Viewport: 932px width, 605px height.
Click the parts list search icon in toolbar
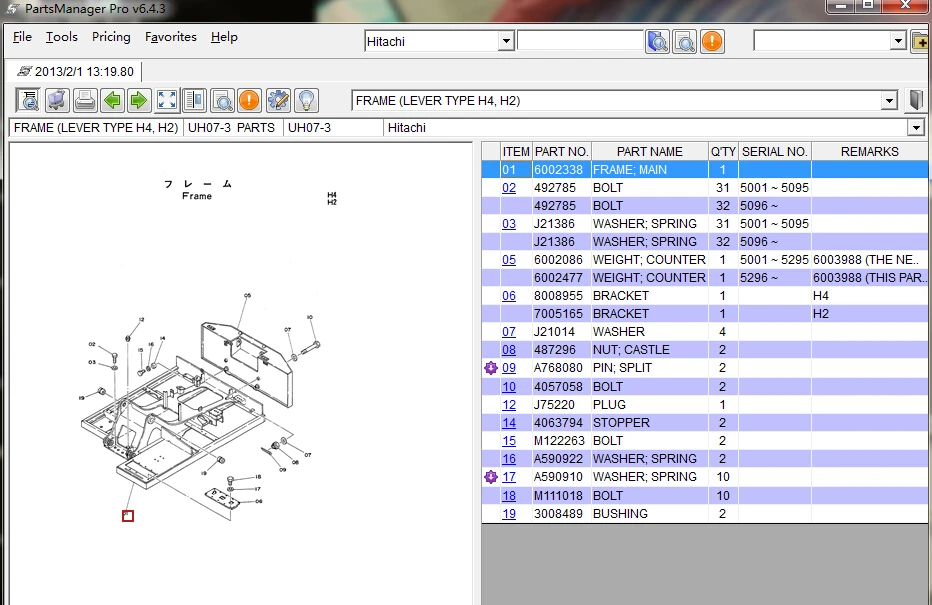(28, 100)
